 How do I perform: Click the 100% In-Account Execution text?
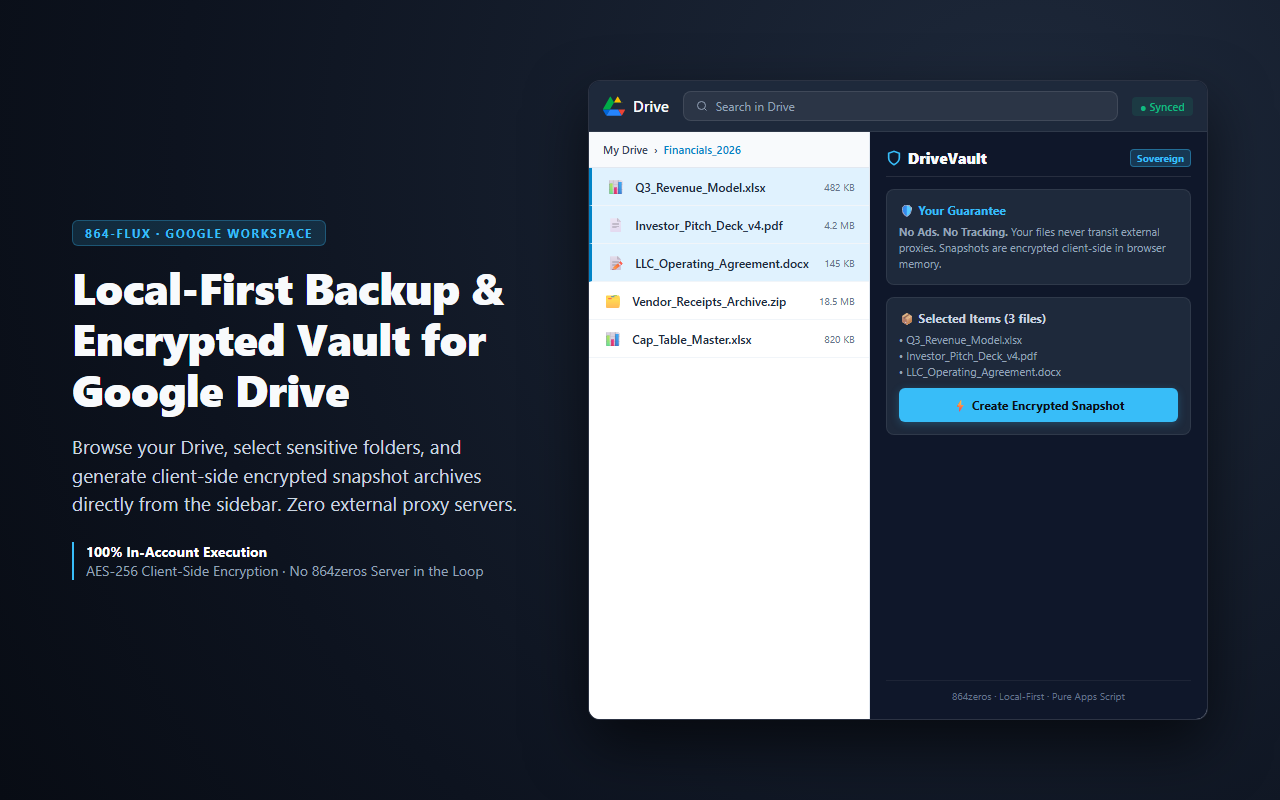(x=177, y=552)
